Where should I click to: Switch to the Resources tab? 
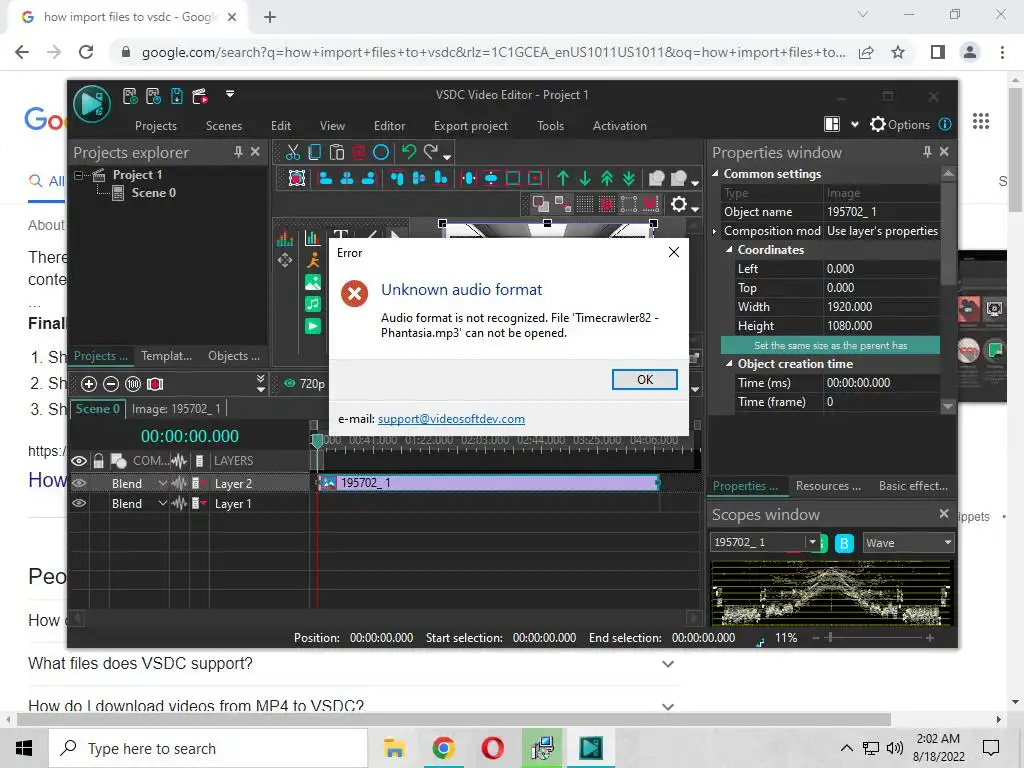[x=827, y=486]
